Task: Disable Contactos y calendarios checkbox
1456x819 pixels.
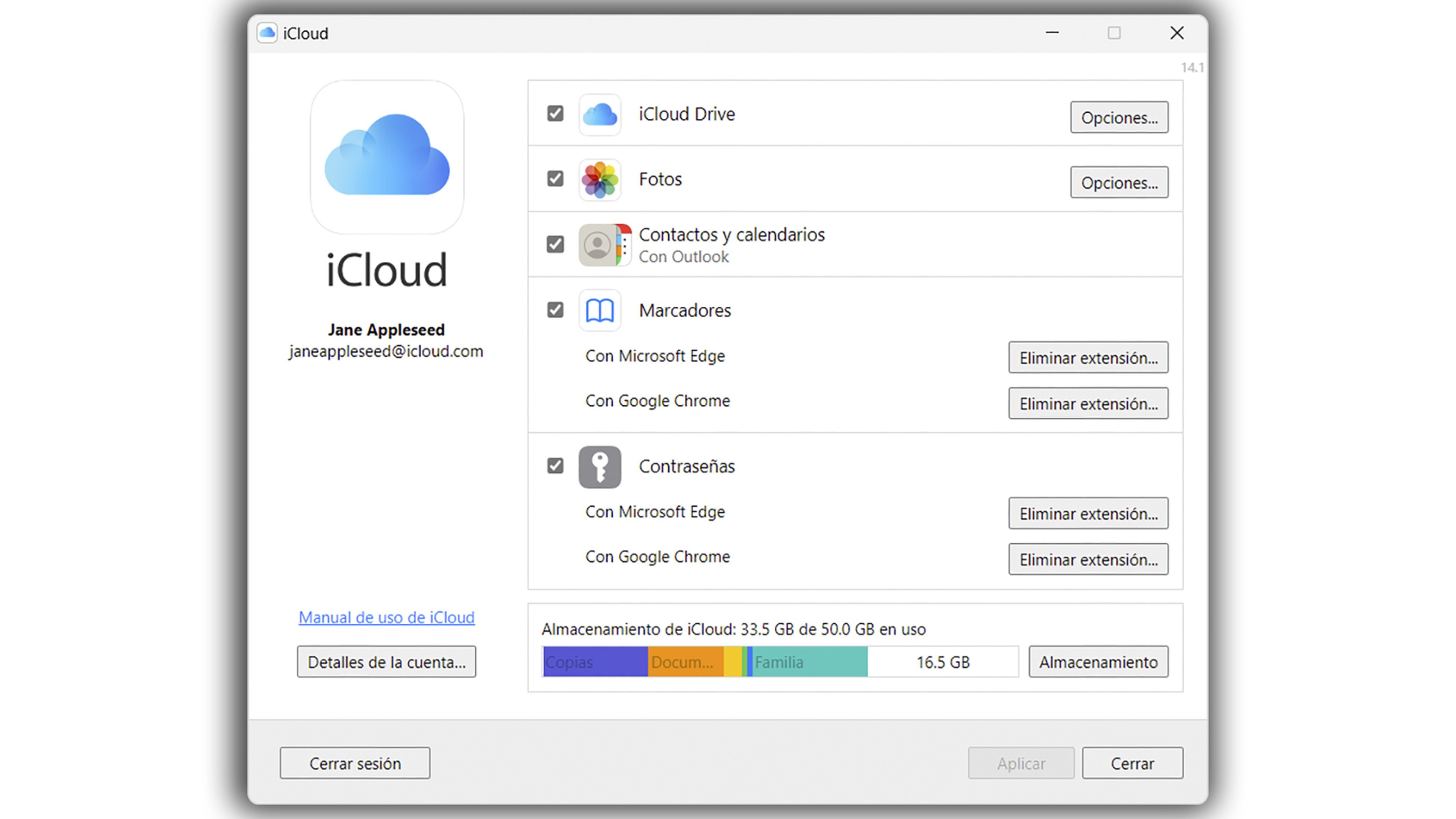Action: tap(555, 244)
